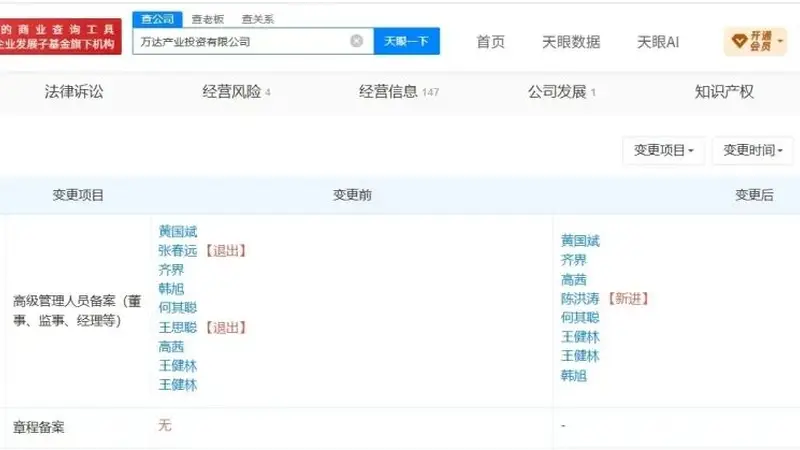Open 黄国斌 in the 变更前 column
Screen dimensions: 800x450
coord(178,231)
